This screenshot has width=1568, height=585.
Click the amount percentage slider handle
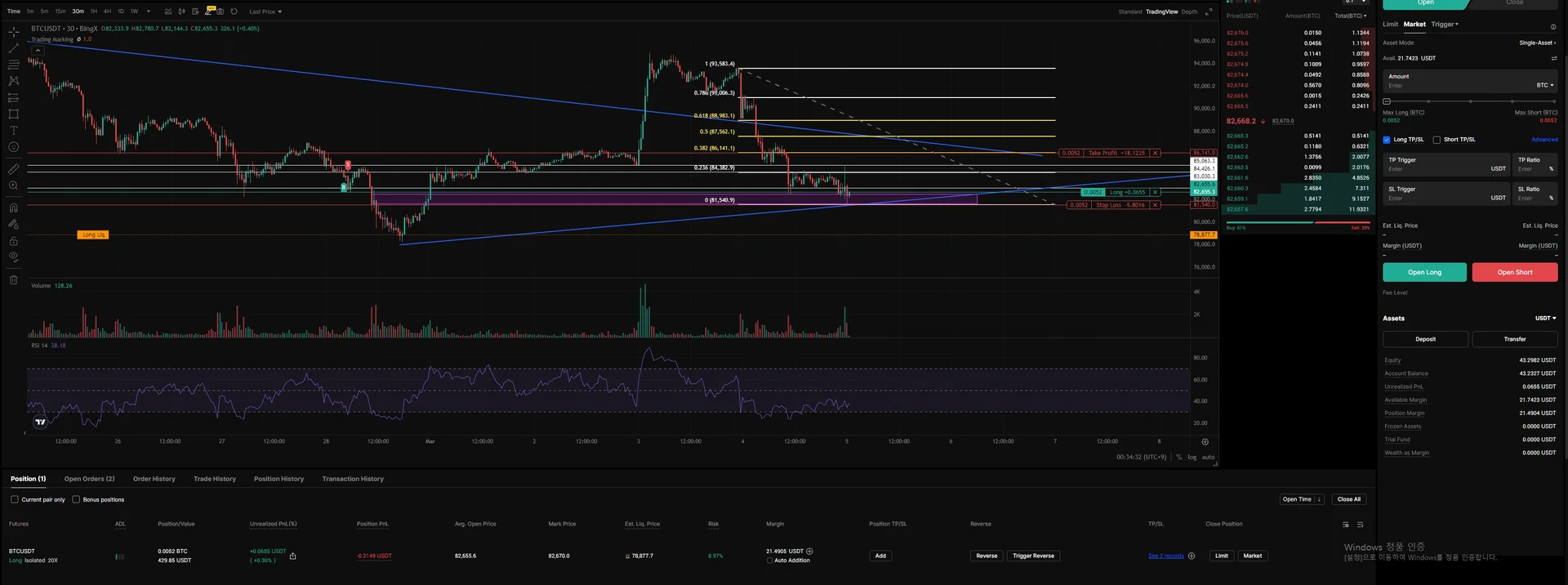click(x=1387, y=101)
